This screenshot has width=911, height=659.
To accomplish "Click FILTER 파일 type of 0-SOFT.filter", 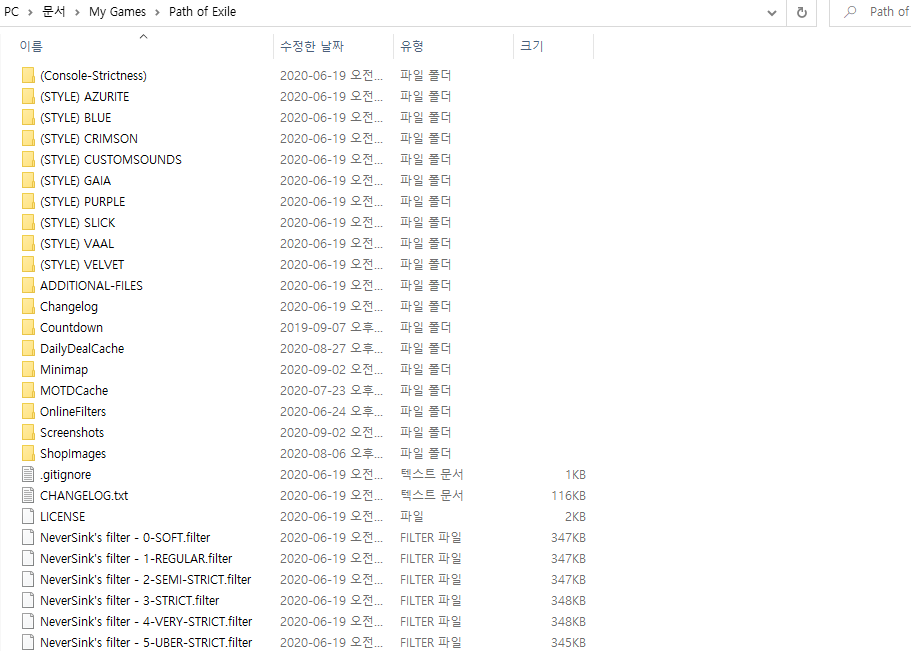I will click(x=431, y=538).
